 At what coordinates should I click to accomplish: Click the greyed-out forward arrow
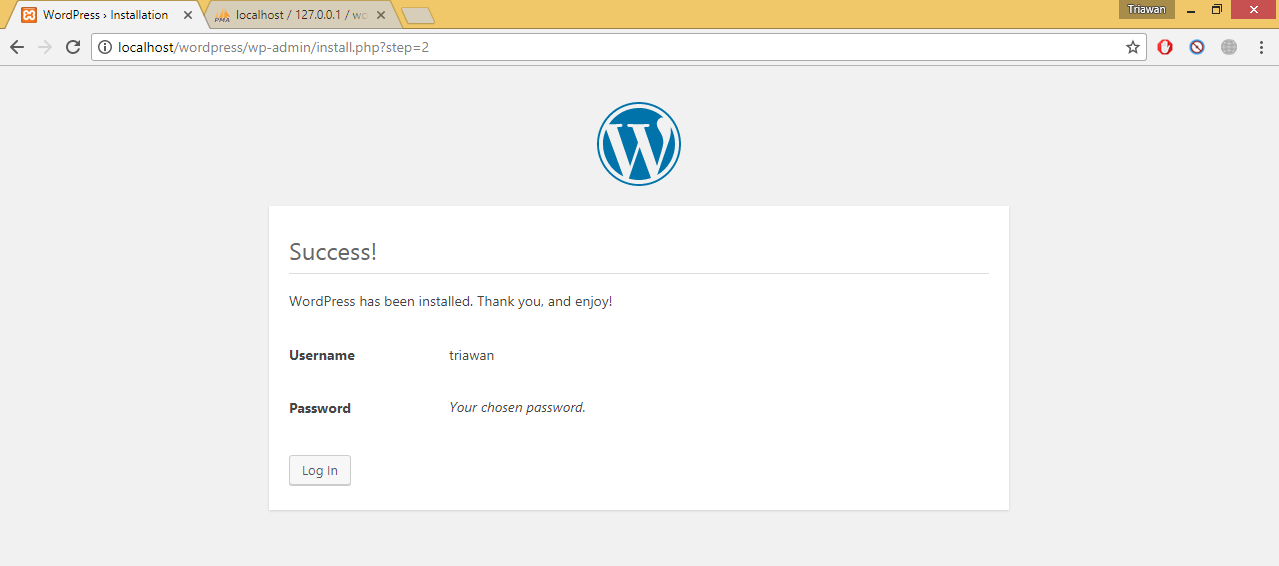pos(45,47)
